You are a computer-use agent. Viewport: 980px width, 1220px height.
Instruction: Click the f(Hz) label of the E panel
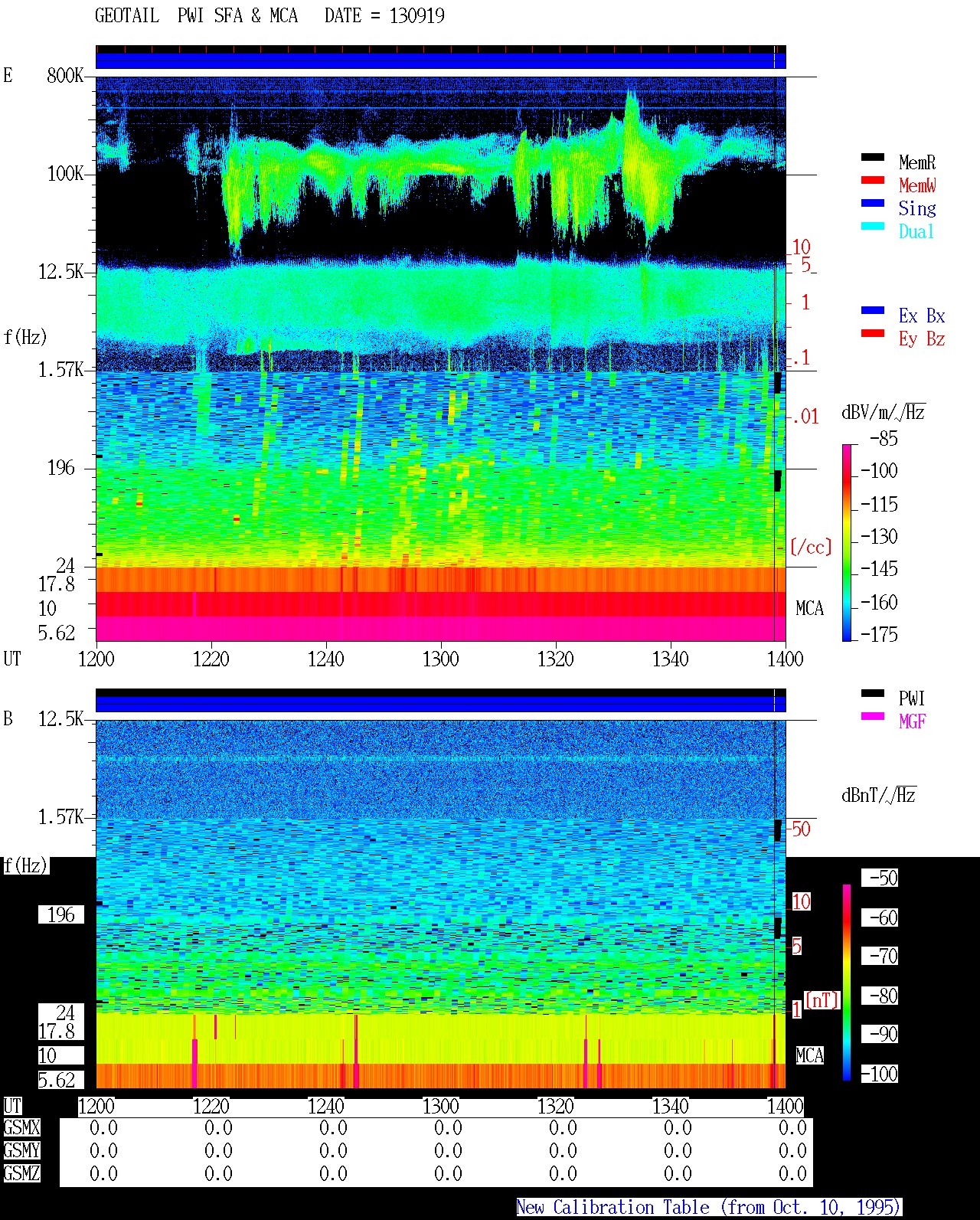[25, 338]
